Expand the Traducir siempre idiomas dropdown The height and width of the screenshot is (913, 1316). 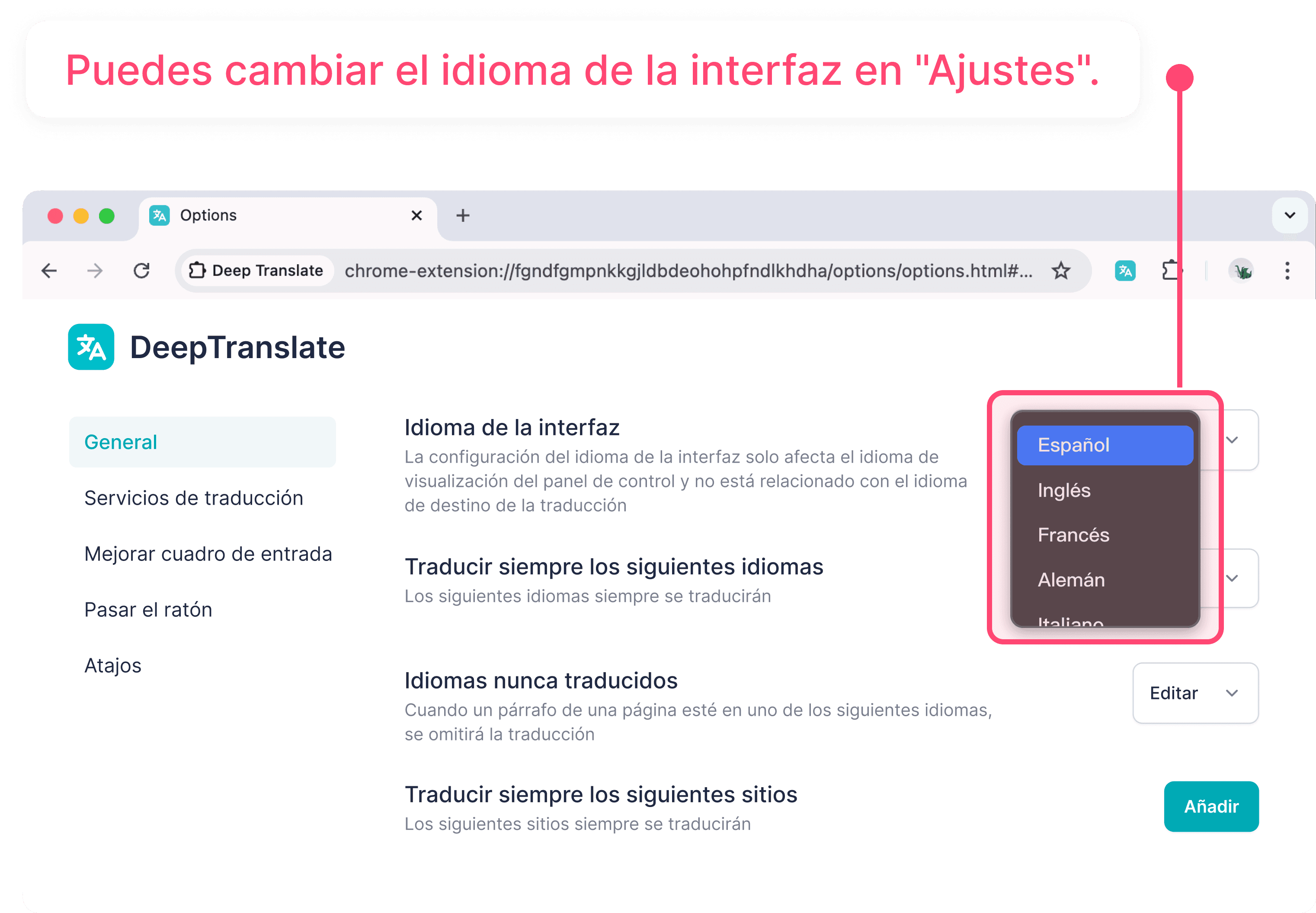[x=1232, y=578]
